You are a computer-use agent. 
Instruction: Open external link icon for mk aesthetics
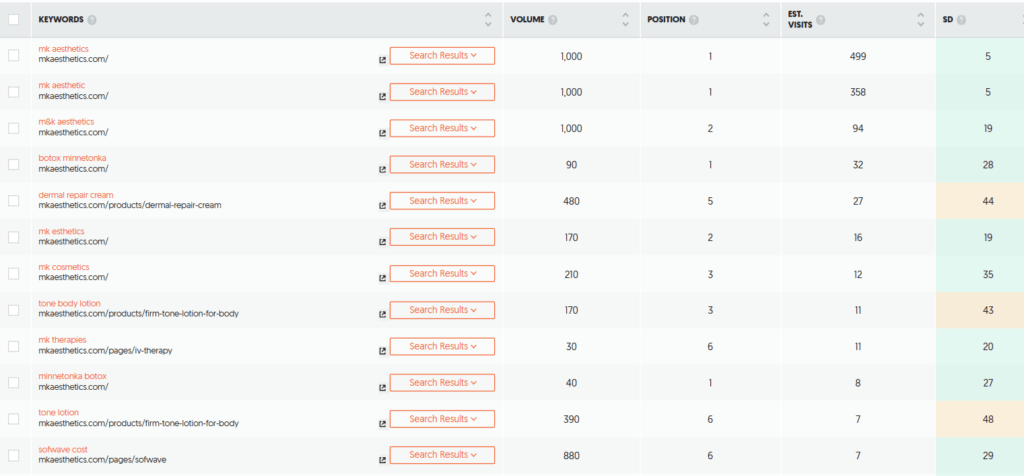(382, 60)
